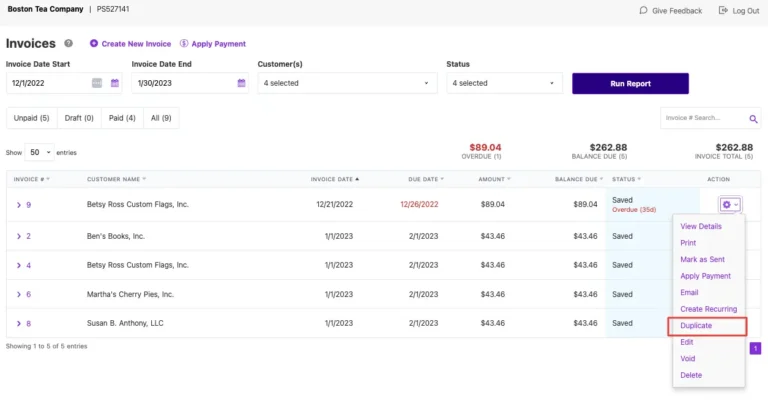Click the Give Feedback link
This screenshot has height=409, width=768.
(676, 11)
